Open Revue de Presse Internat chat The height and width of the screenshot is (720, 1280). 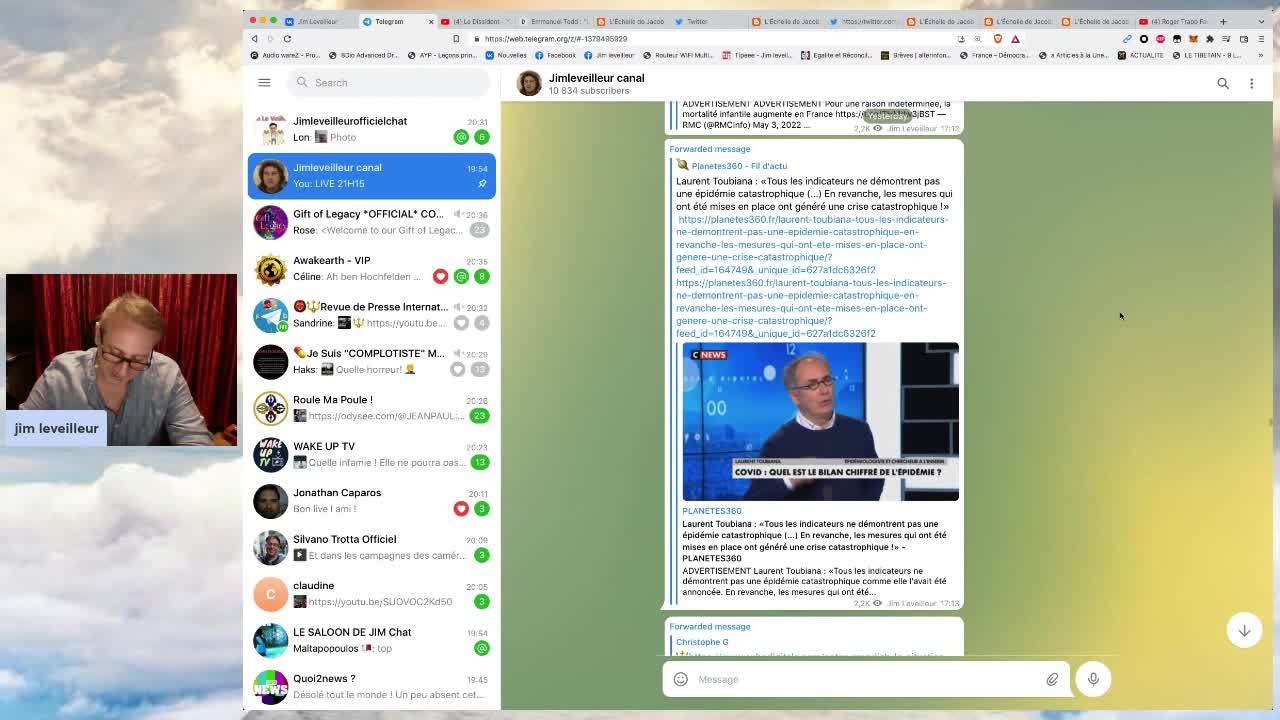(371, 315)
